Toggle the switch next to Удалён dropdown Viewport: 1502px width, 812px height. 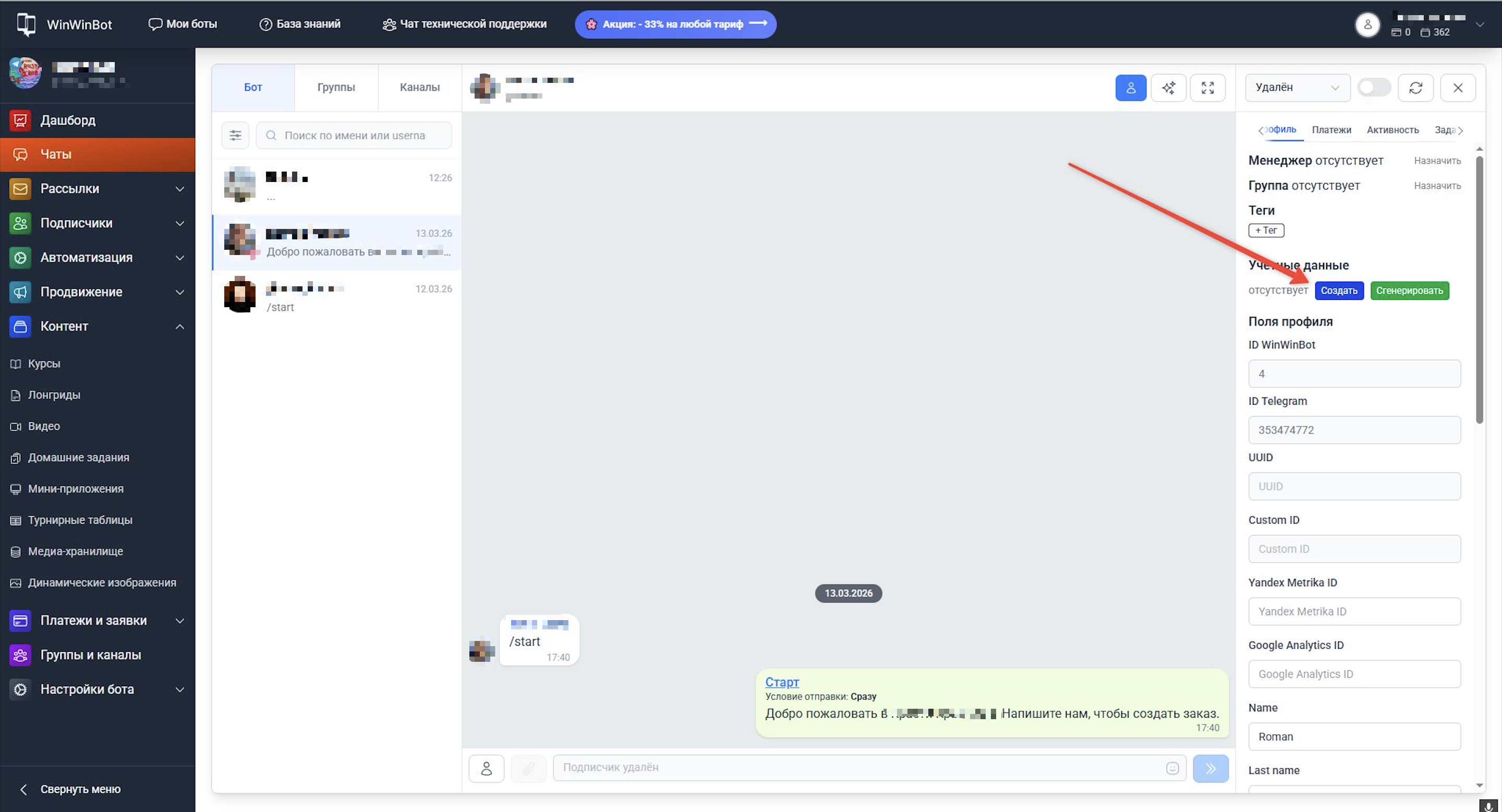point(1374,88)
